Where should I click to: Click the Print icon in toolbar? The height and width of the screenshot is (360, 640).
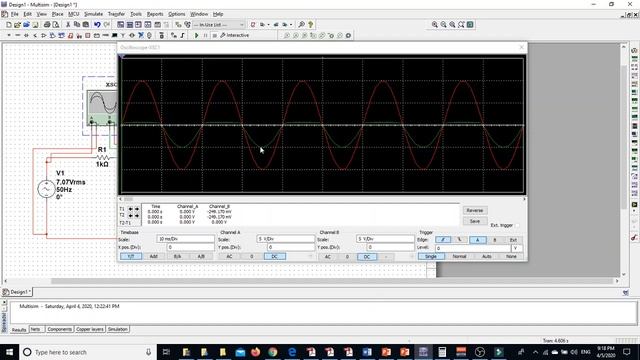[x=47, y=25]
